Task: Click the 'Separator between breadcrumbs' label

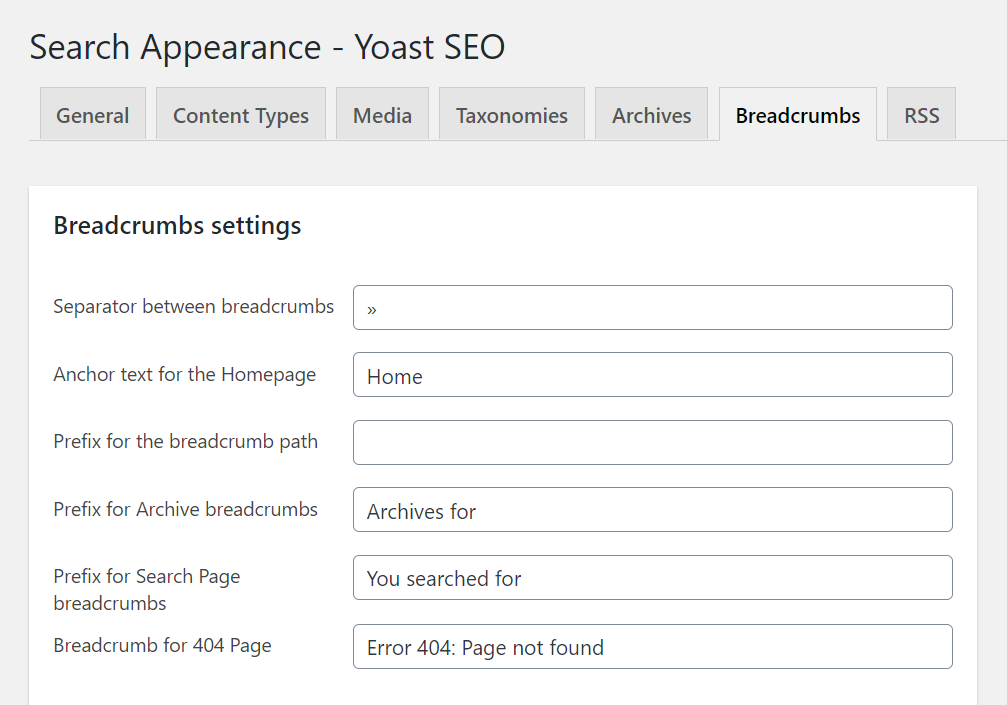Action: click(x=193, y=307)
